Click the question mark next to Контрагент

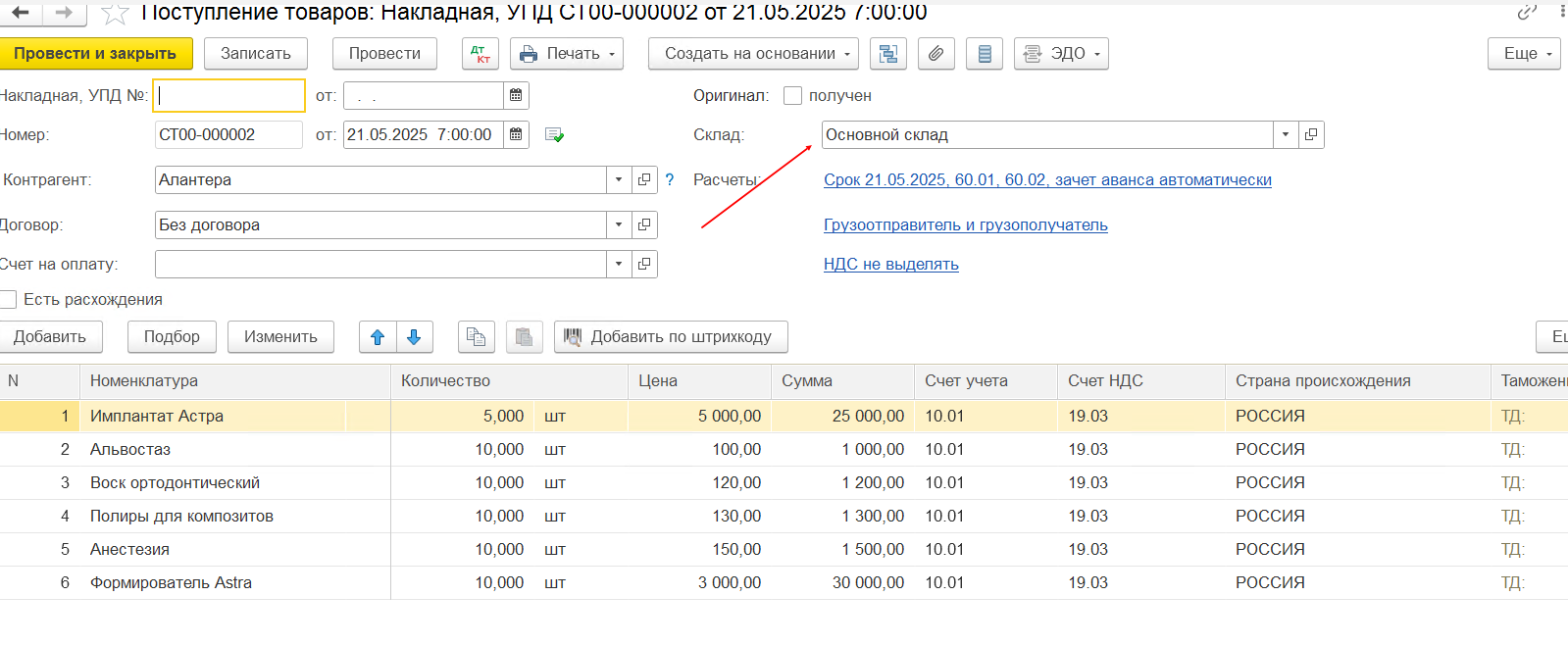[670, 179]
